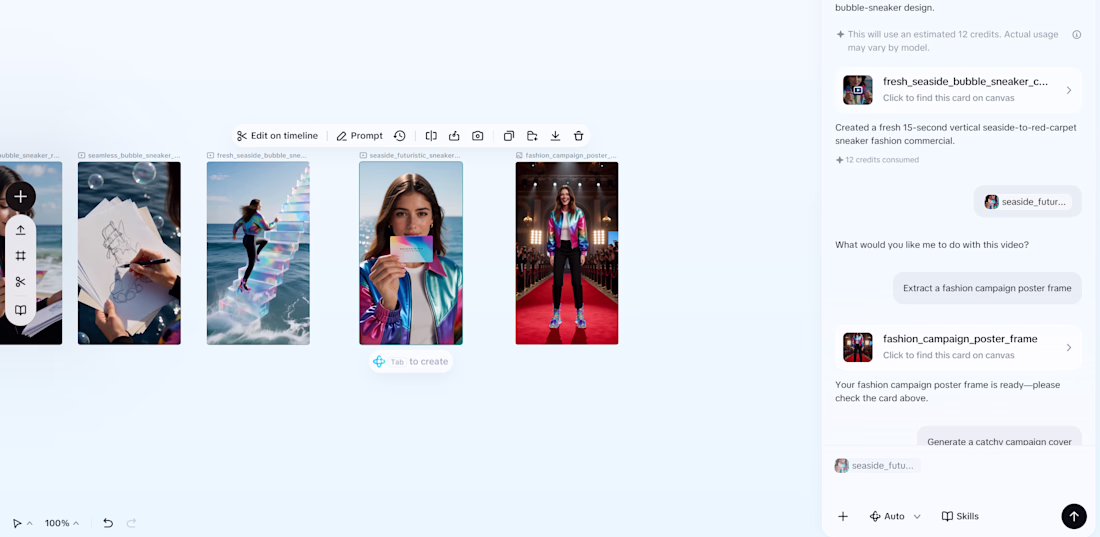Click the split/compare icon in card toolbar
1100x537 pixels.
(x=431, y=135)
